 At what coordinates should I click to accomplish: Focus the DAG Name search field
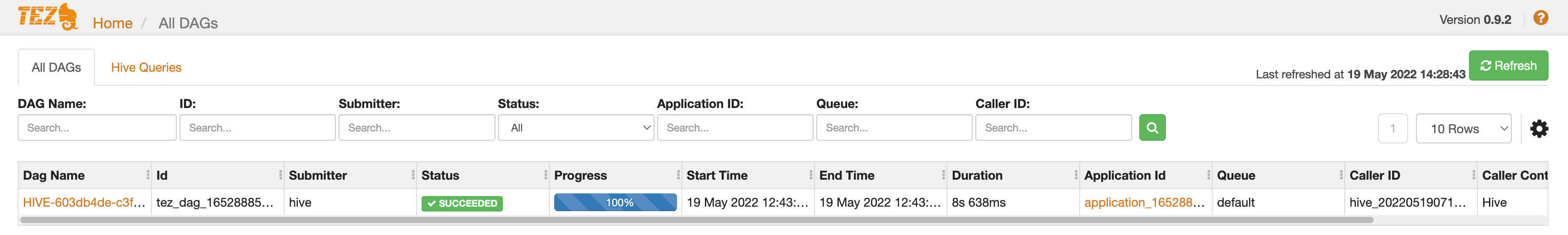pyautogui.click(x=97, y=128)
